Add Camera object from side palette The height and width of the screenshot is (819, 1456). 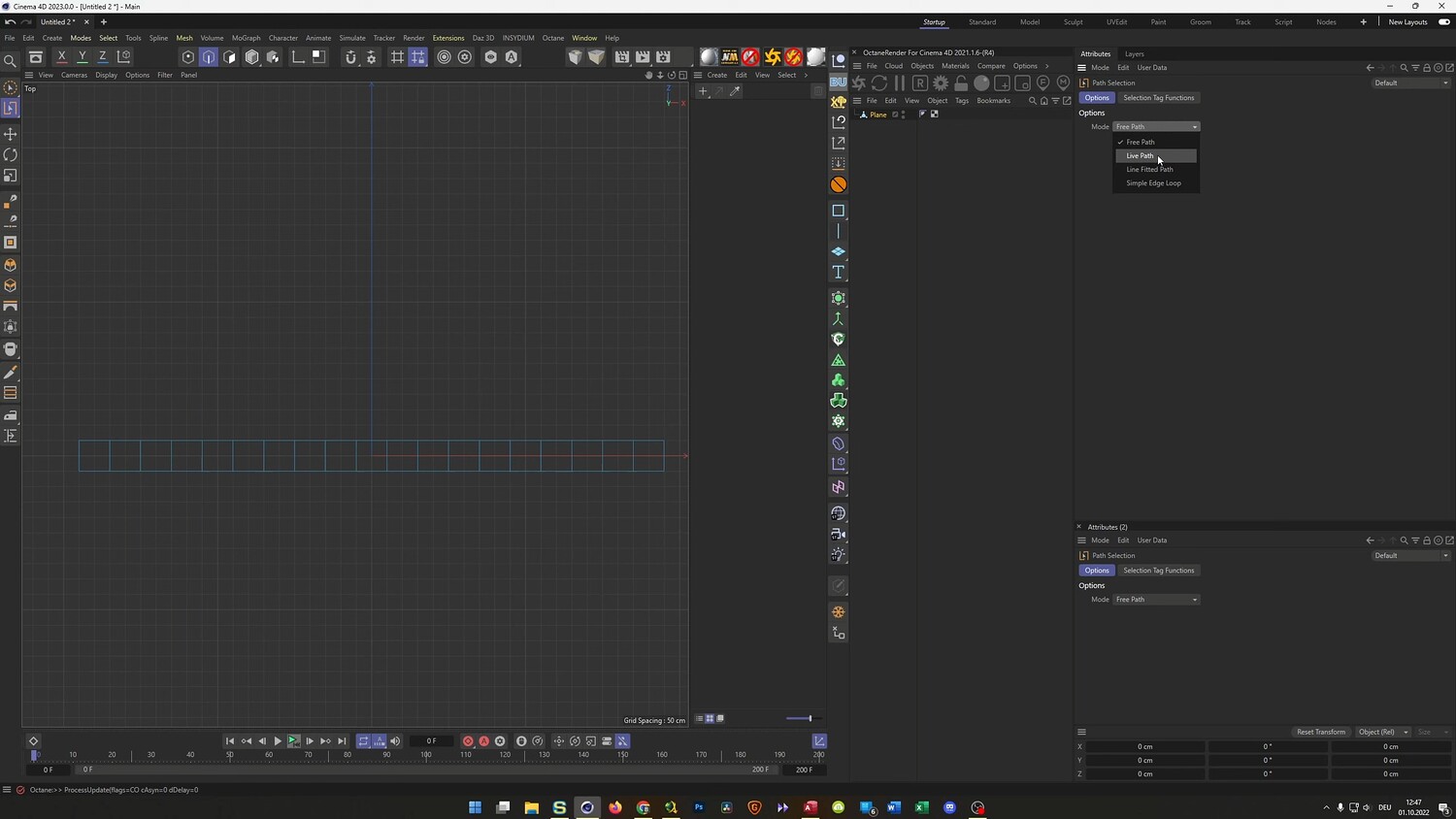tap(839, 535)
